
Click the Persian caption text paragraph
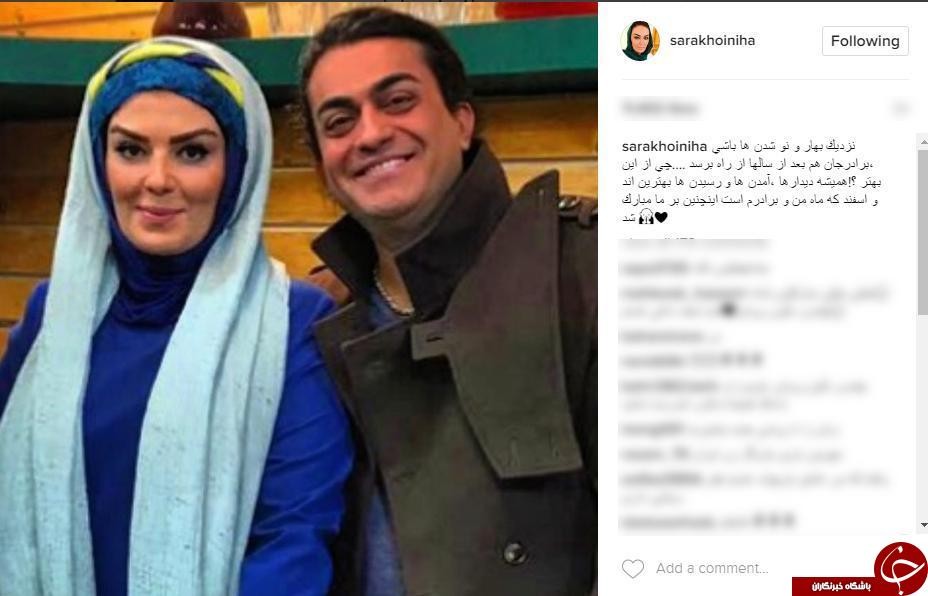tap(752, 182)
